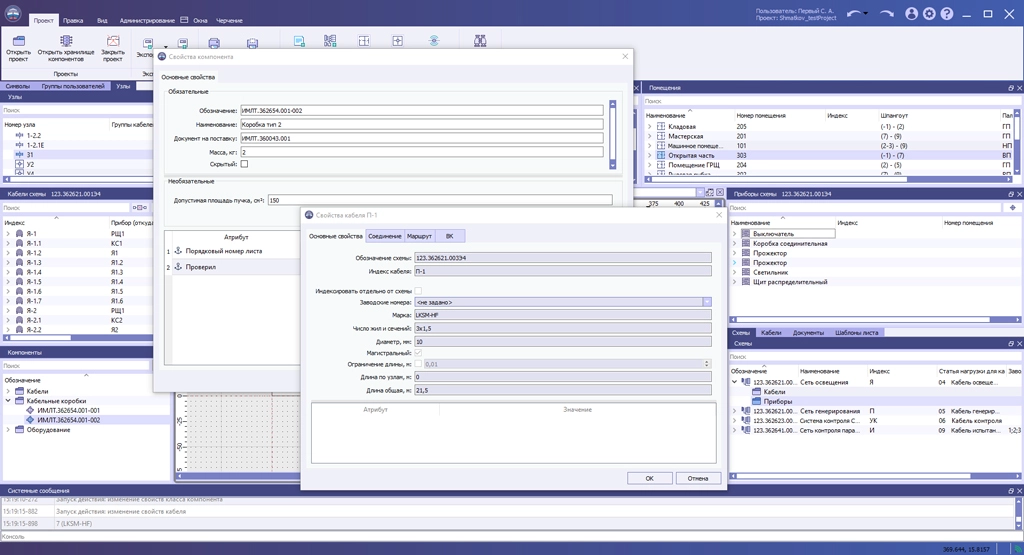1024x555 pixels.
Task: Click the Ограничение длины spinner arrows
Action: [x=707, y=364]
